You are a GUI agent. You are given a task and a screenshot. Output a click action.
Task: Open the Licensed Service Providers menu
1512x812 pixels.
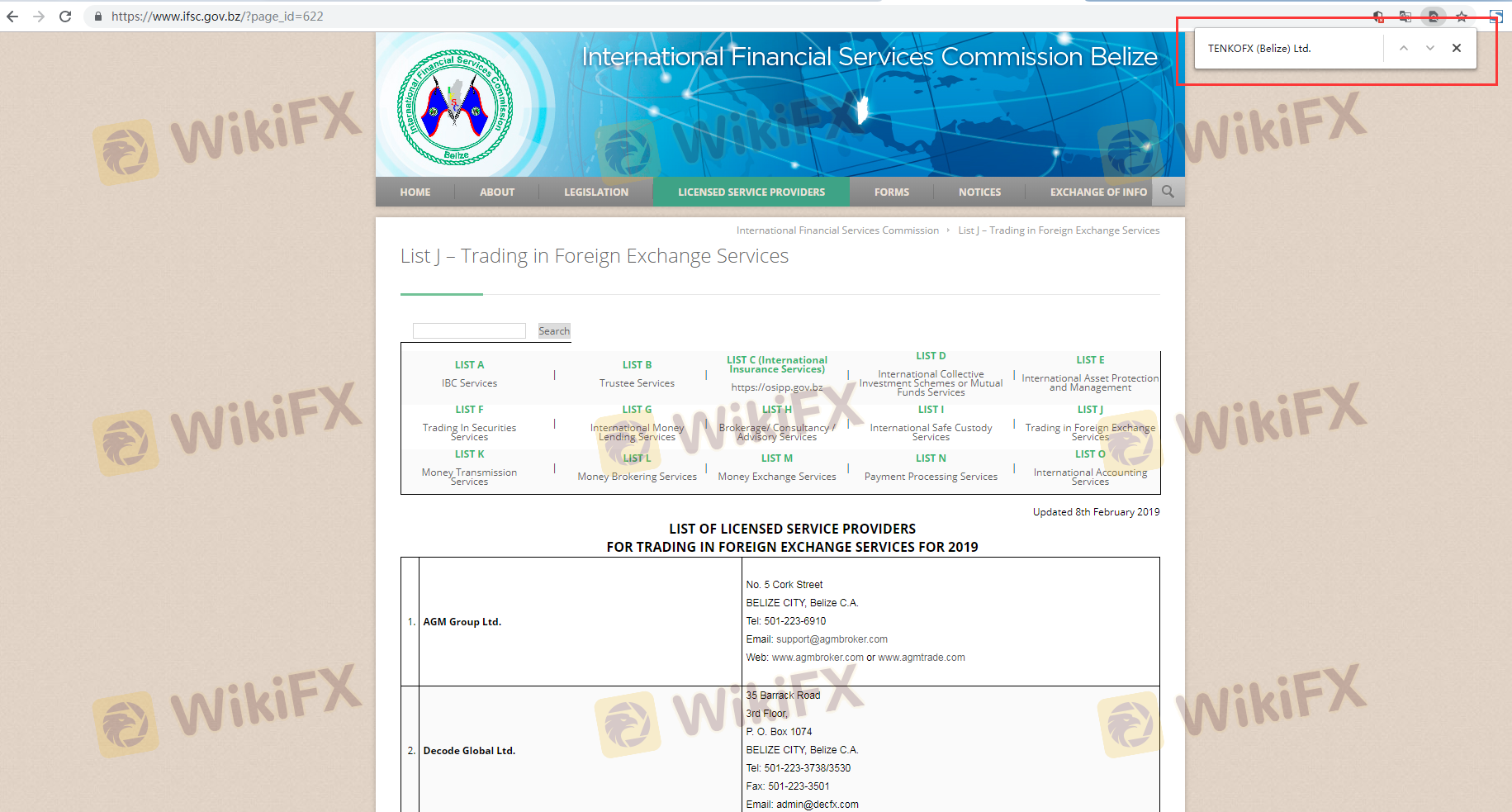(751, 192)
